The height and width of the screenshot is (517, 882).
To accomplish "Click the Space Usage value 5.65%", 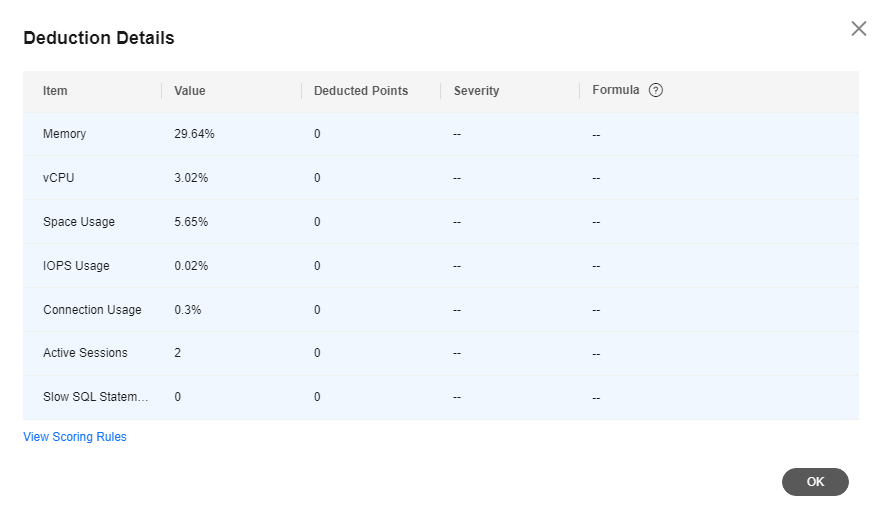I will pos(191,222).
